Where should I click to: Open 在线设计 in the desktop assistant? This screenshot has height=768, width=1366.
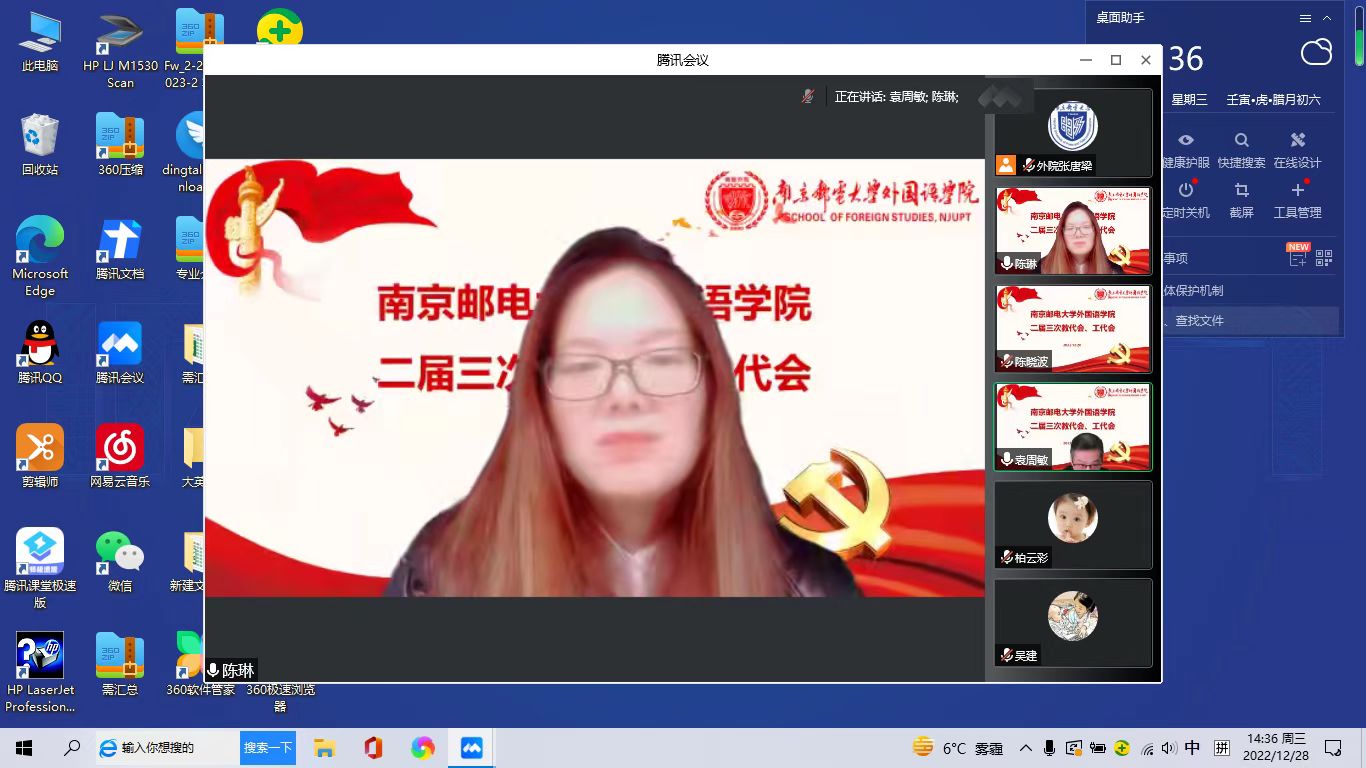tap(1297, 141)
